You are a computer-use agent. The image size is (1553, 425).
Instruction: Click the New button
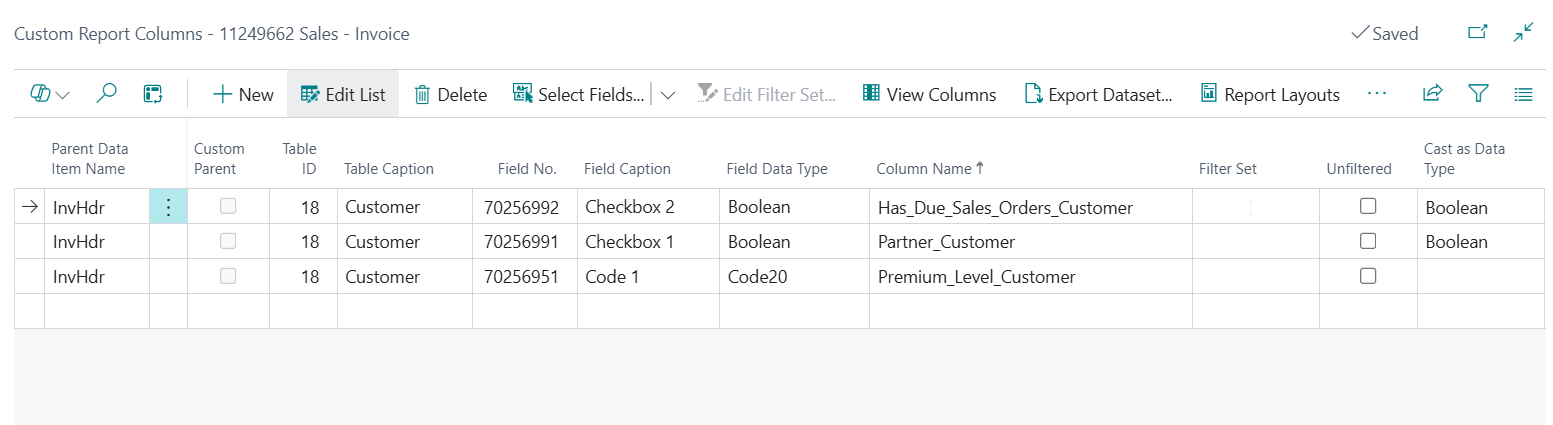pyautogui.click(x=243, y=95)
